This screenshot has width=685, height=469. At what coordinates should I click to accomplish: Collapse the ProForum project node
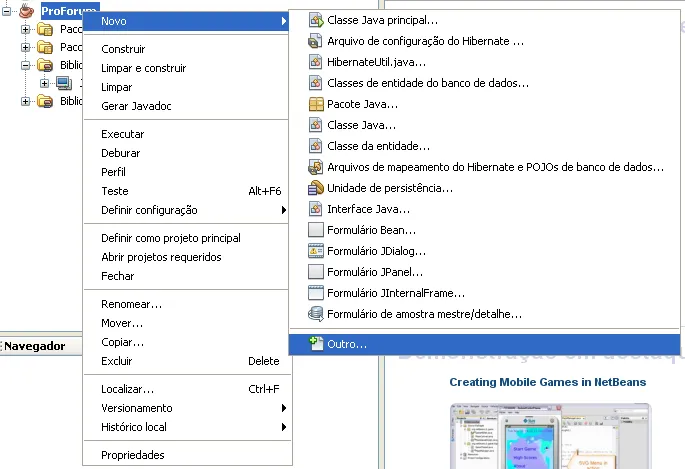tap(7, 11)
